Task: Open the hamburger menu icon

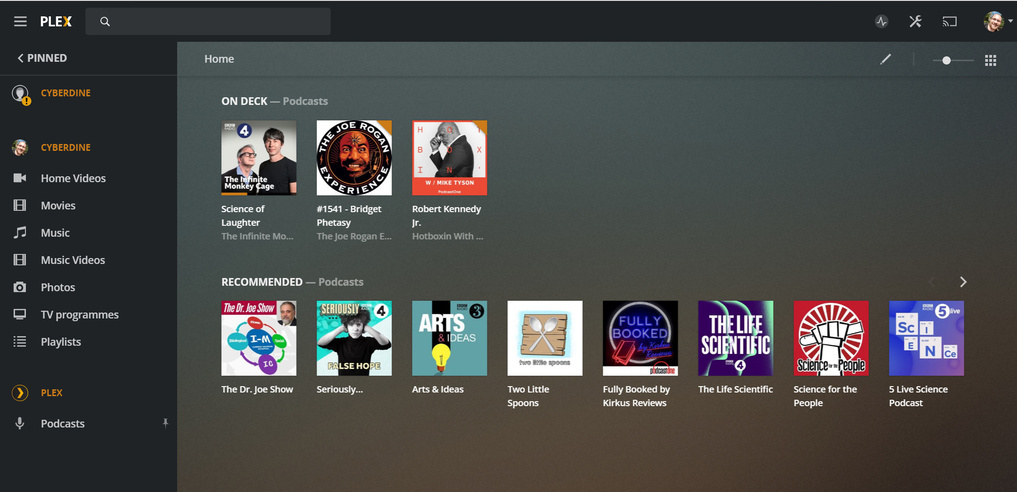Action: (20, 21)
